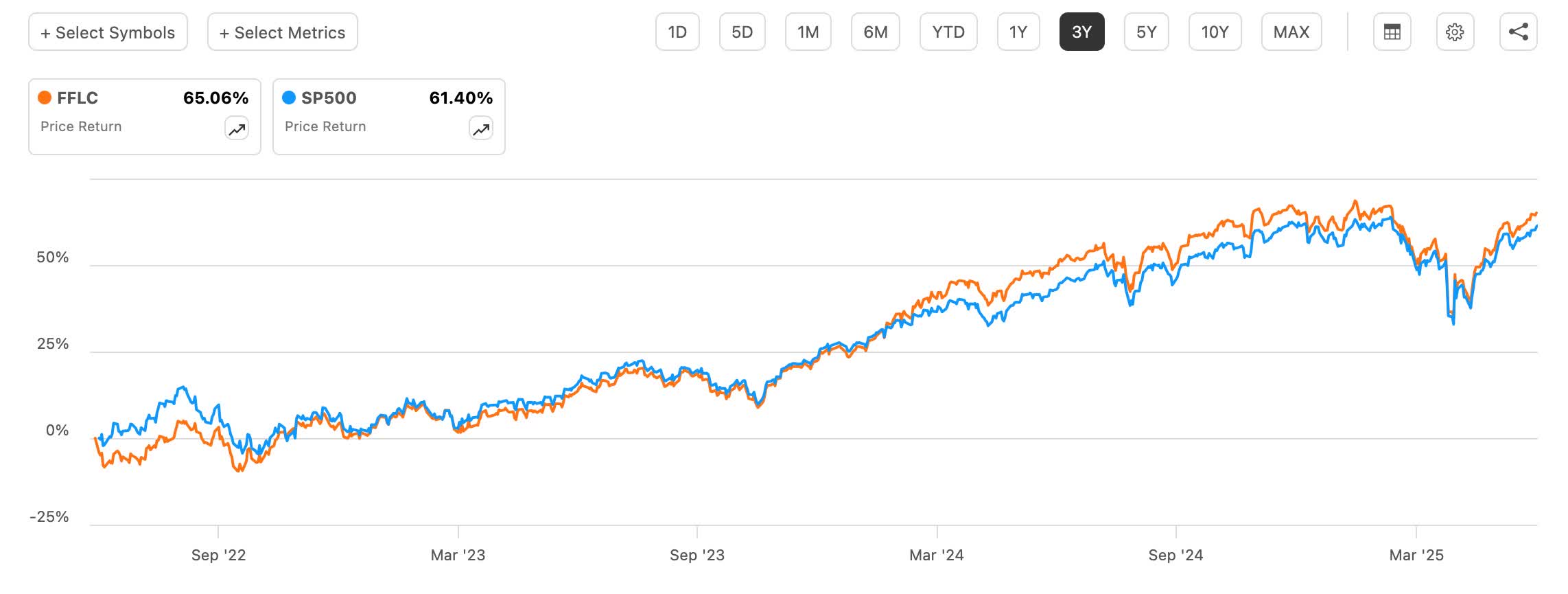1568x594 pixels.
Task: Click the chart type icon in SP500 card
Action: point(480,128)
